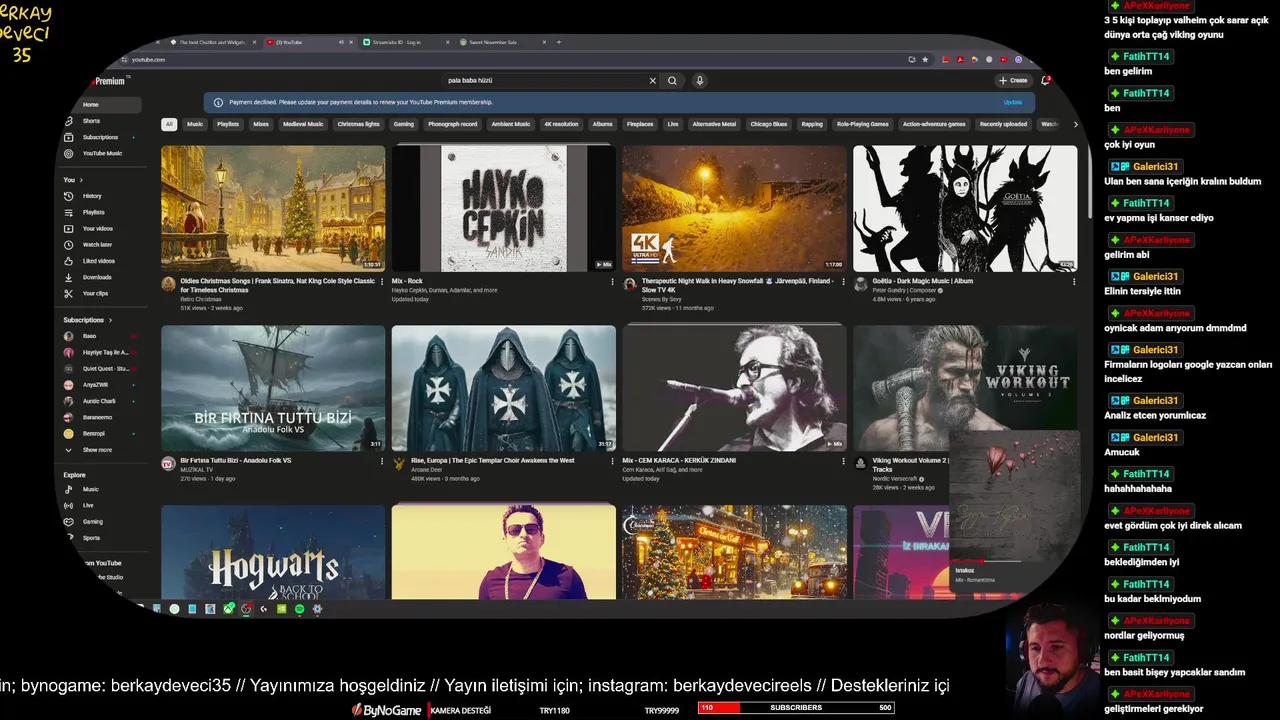
Task: Select the Chicago Blues filter chip
Action: [x=768, y=124]
